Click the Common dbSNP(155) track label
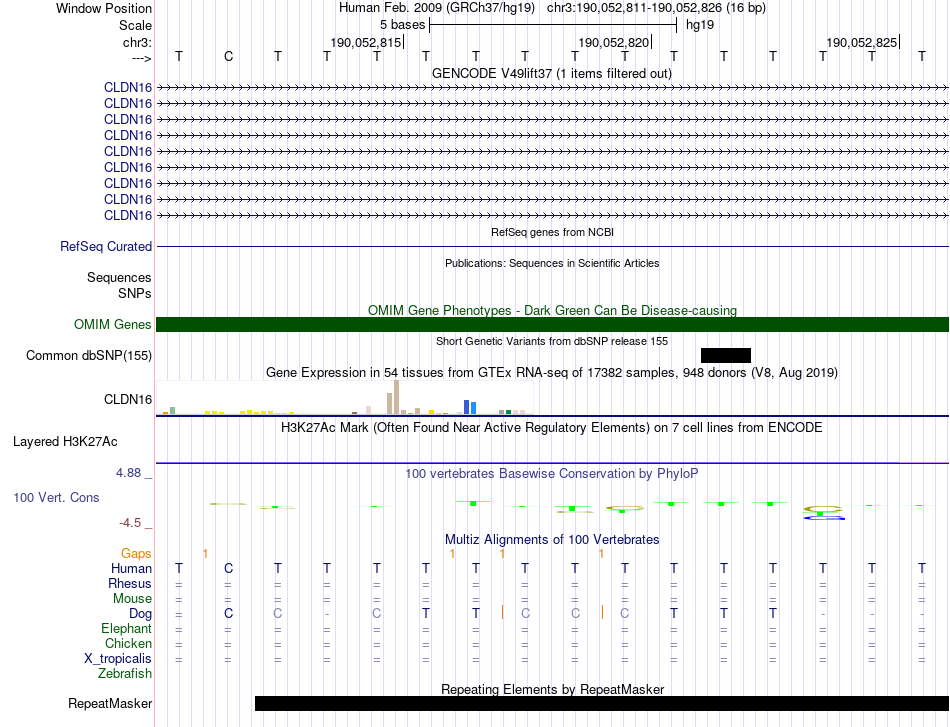The image size is (950, 727). [89, 356]
